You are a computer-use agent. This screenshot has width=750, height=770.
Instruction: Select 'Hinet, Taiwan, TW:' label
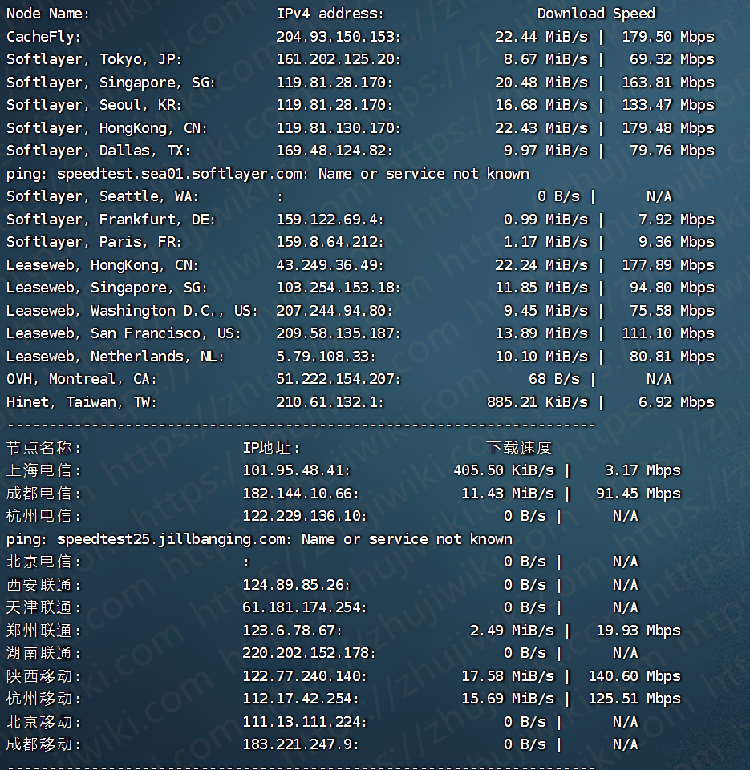[x=82, y=402]
